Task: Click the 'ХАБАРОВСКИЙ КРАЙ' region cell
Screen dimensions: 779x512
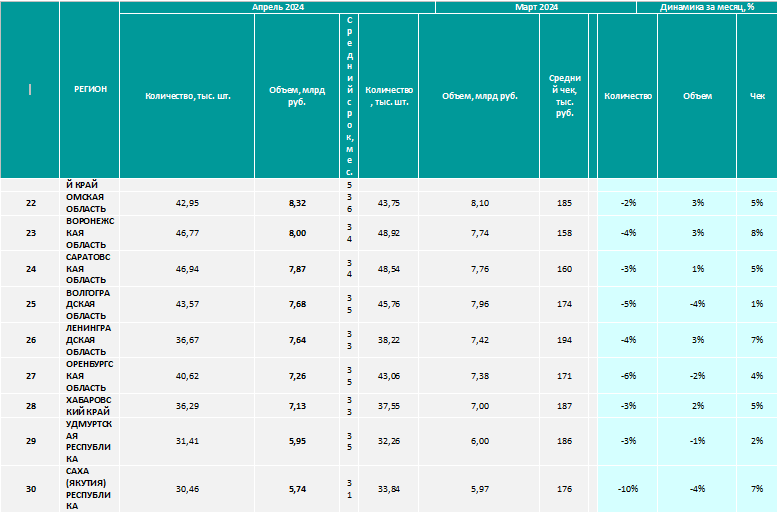Action: tap(89, 406)
